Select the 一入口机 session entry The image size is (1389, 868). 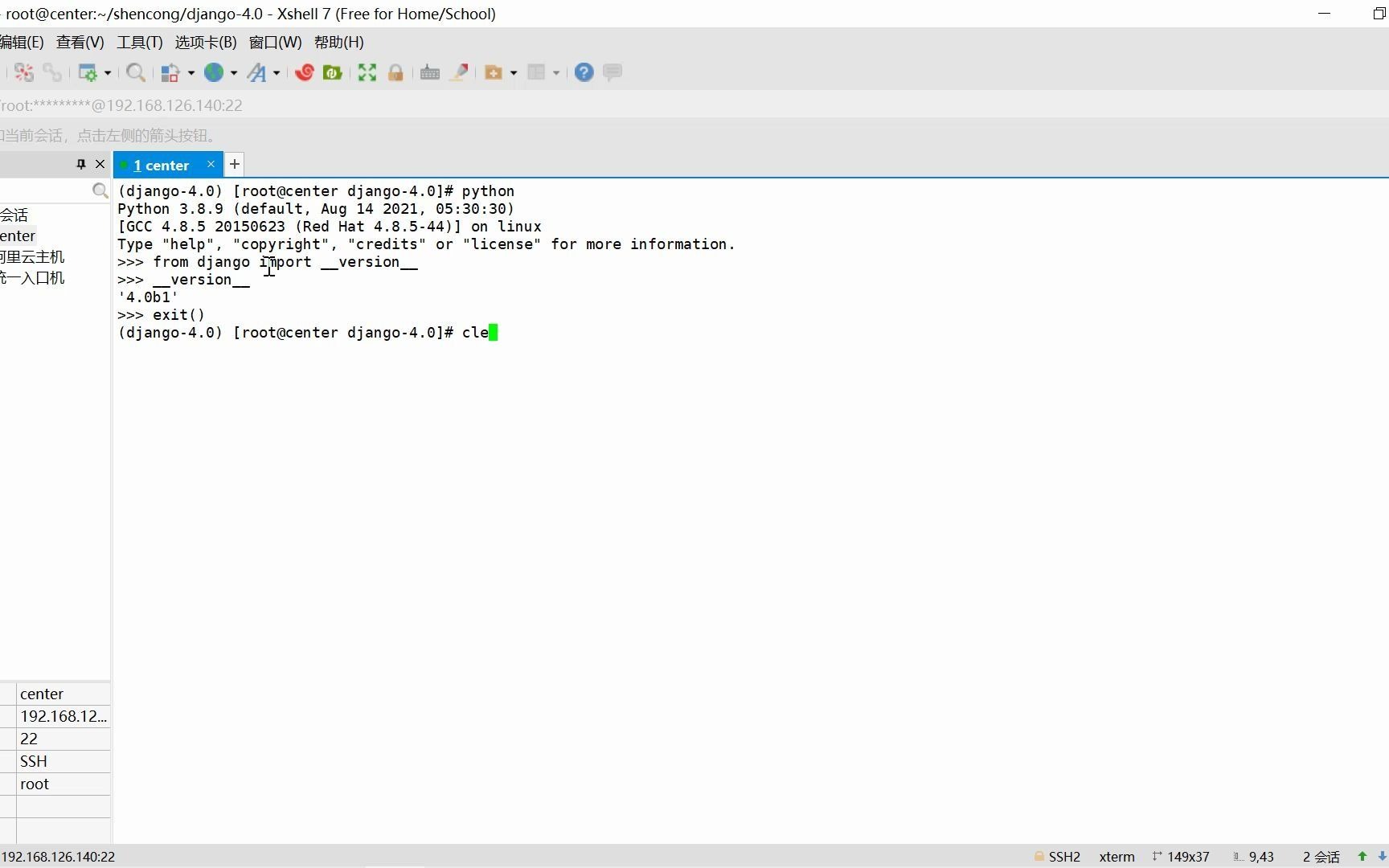click(x=32, y=277)
